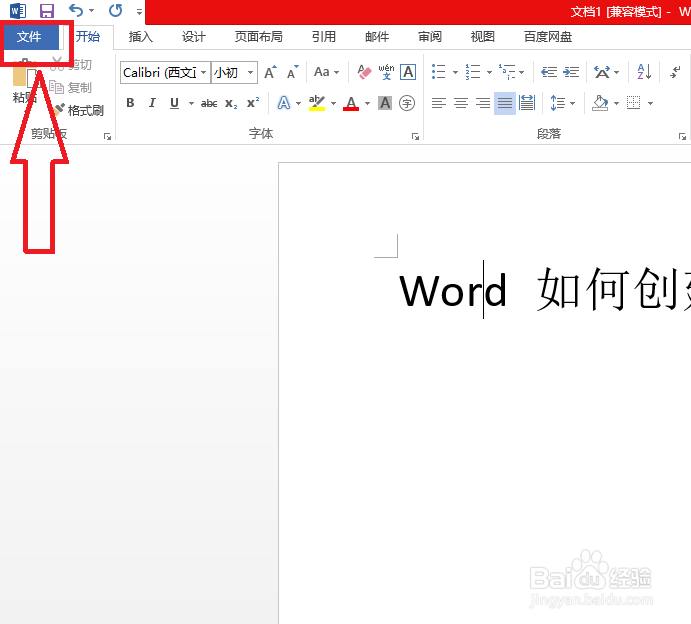Viewport: 691px width, 624px height.
Task: Click the Shading paint bucket icon
Action: pyautogui.click(x=600, y=104)
